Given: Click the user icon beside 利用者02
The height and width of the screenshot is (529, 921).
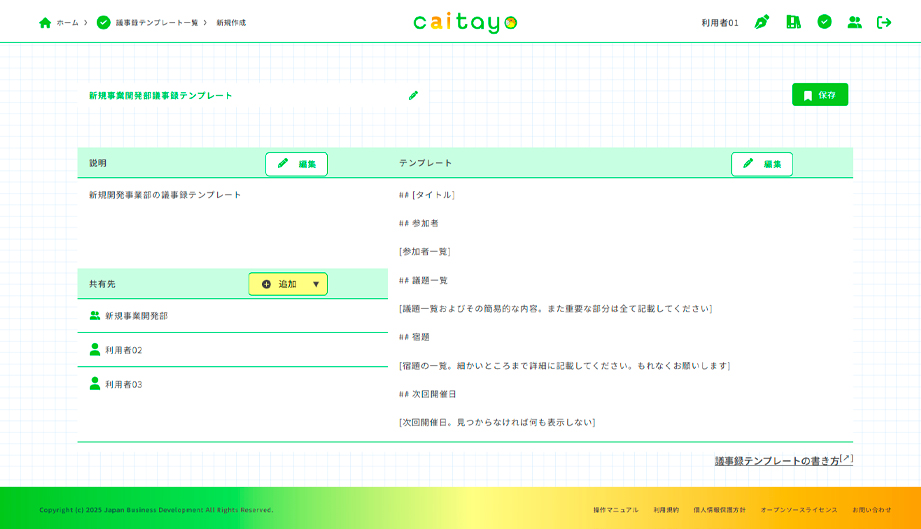Looking at the screenshot, I should tap(95, 349).
